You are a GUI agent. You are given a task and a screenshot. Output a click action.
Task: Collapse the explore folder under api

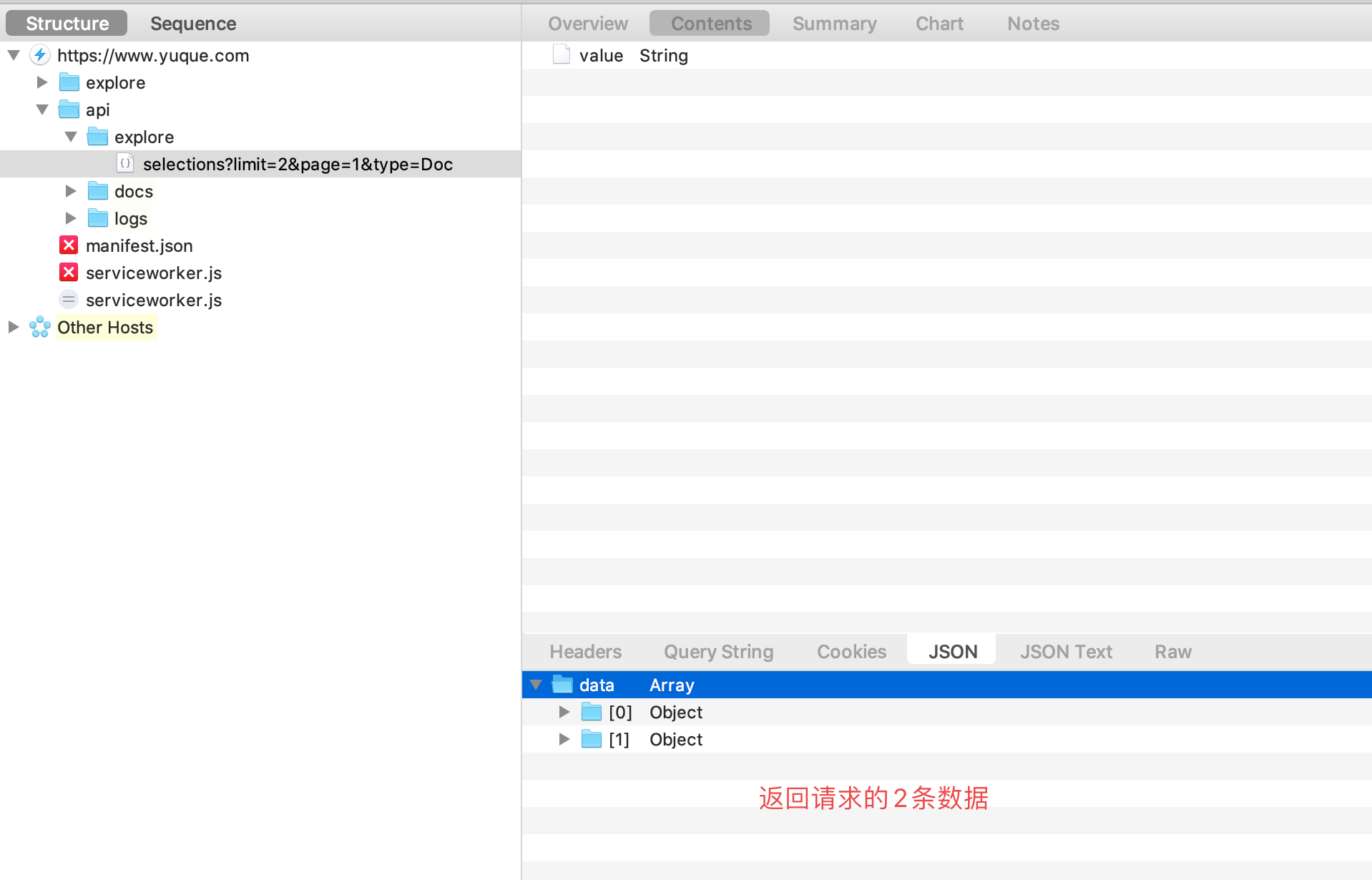coord(71,137)
